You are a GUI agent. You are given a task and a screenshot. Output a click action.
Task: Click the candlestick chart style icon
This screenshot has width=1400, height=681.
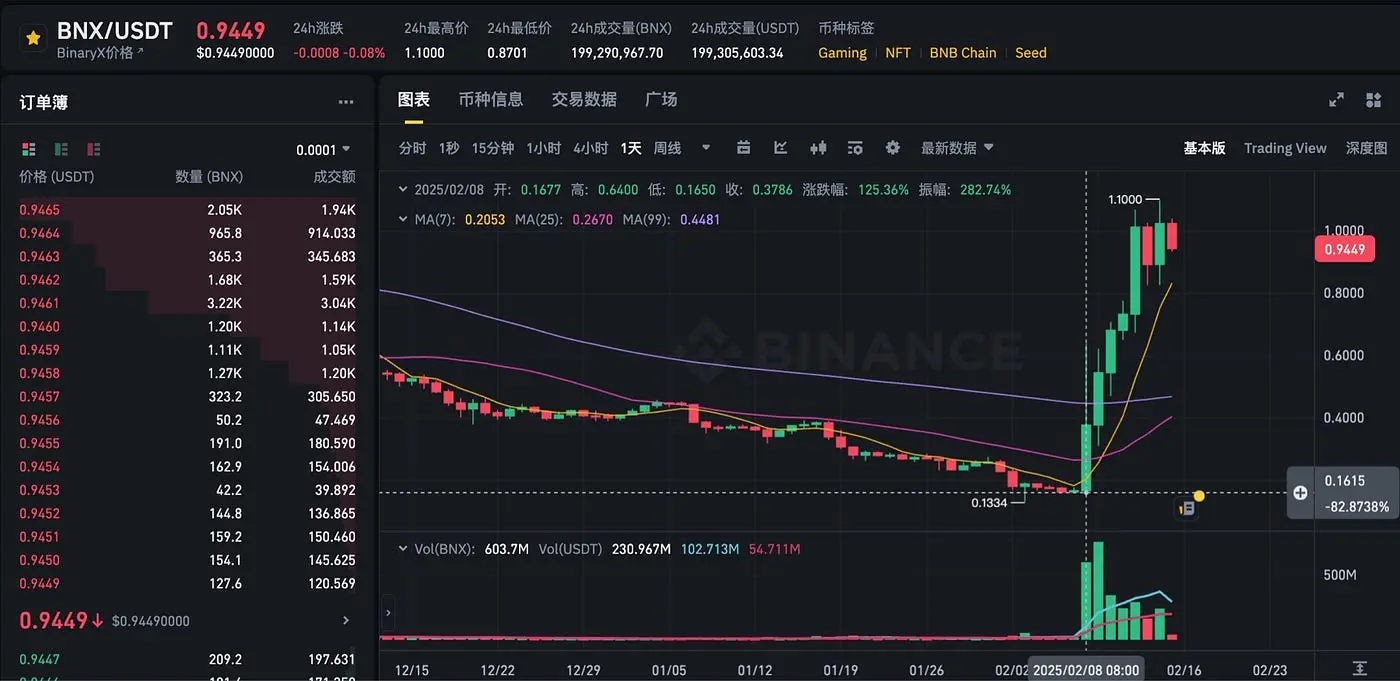point(818,148)
